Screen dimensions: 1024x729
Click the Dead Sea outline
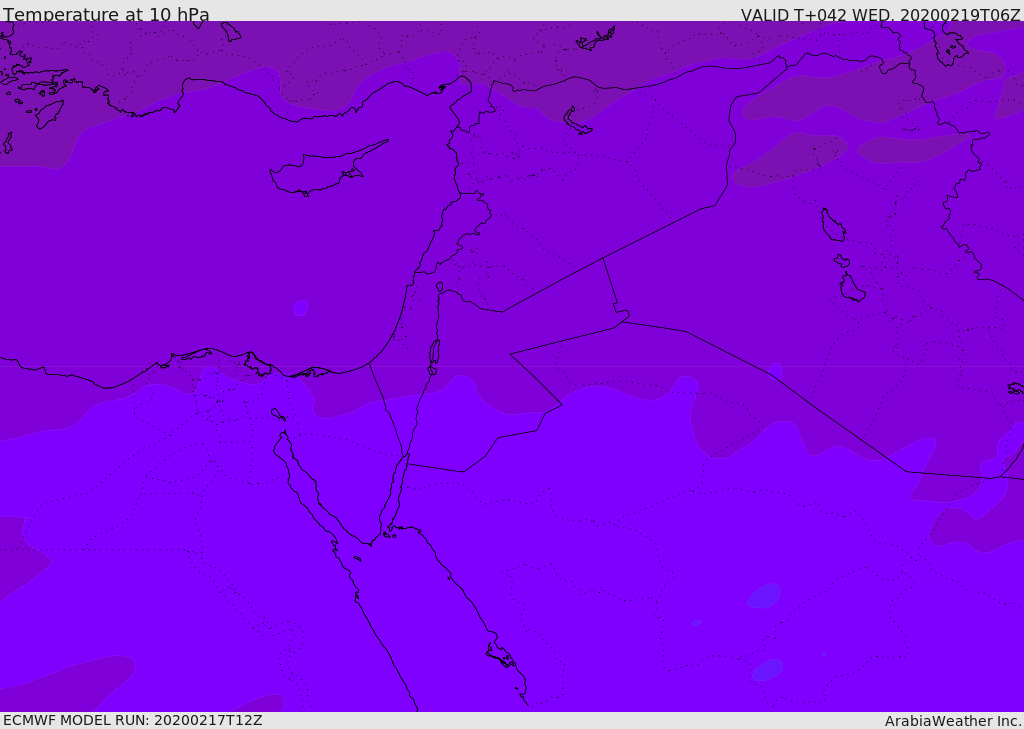(x=434, y=357)
